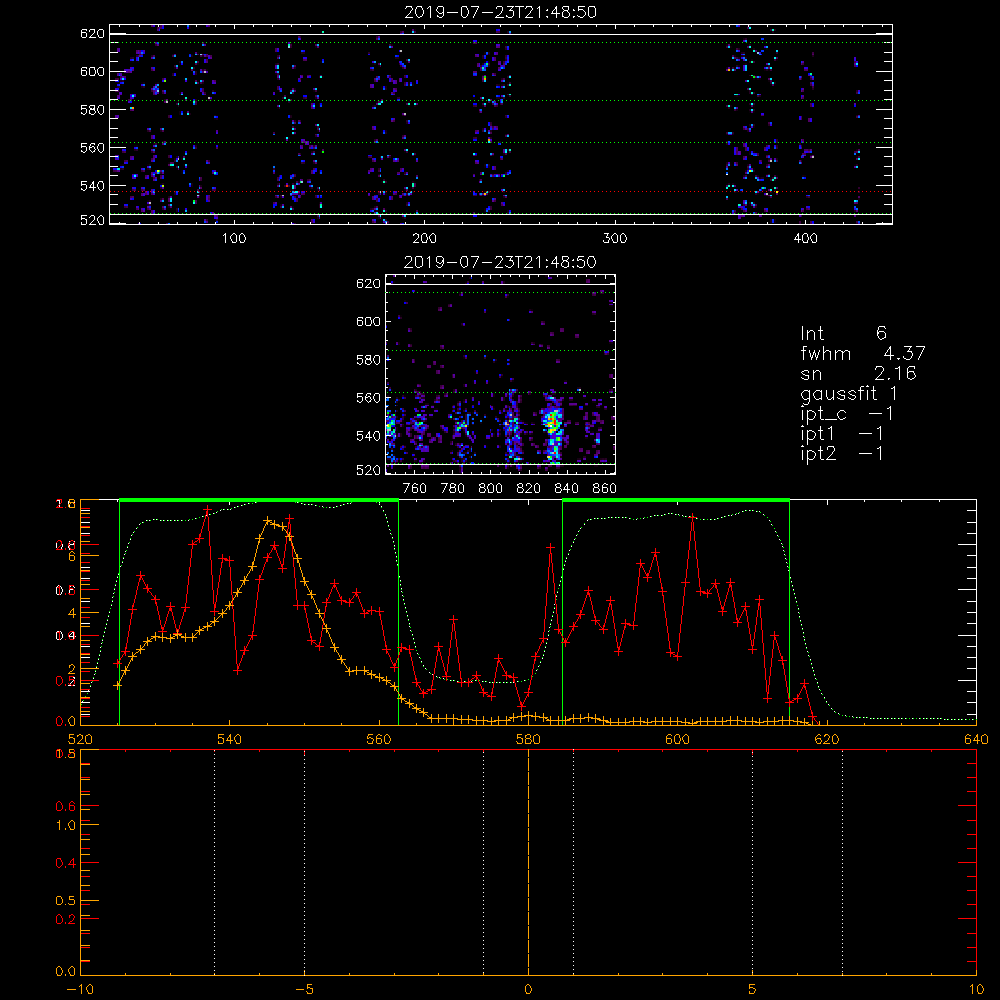Click x-axis label 840 of the small image panel
The image size is (1000, 1000).
coord(566,489)
